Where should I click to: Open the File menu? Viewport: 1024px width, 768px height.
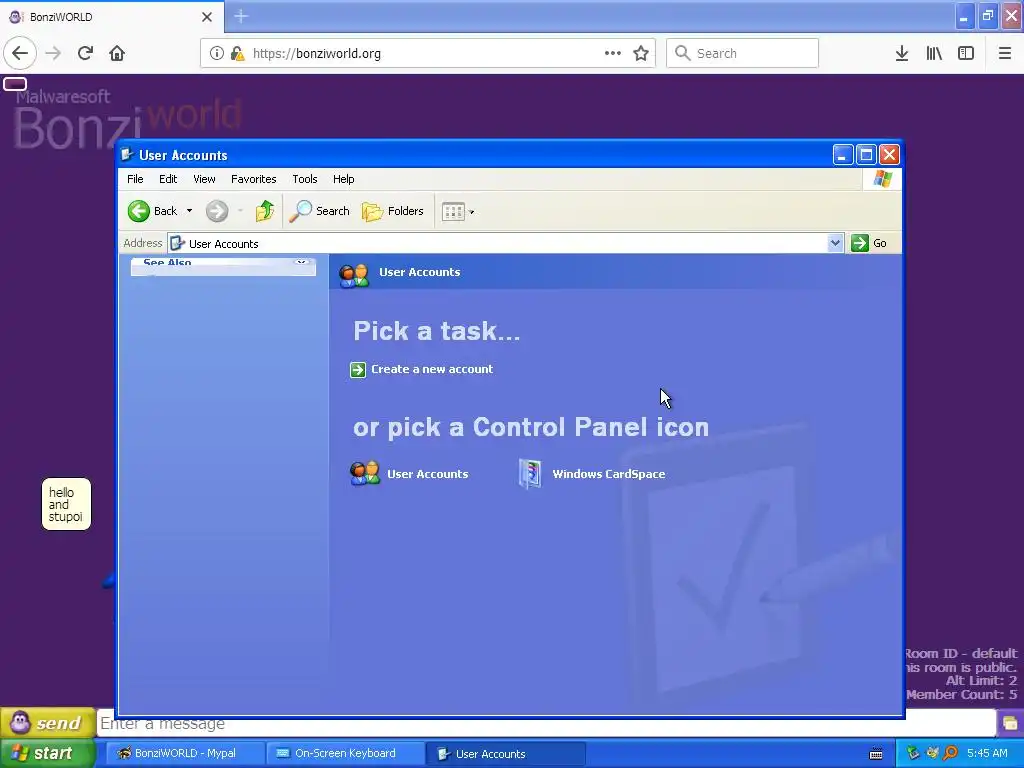coord(135,179)
